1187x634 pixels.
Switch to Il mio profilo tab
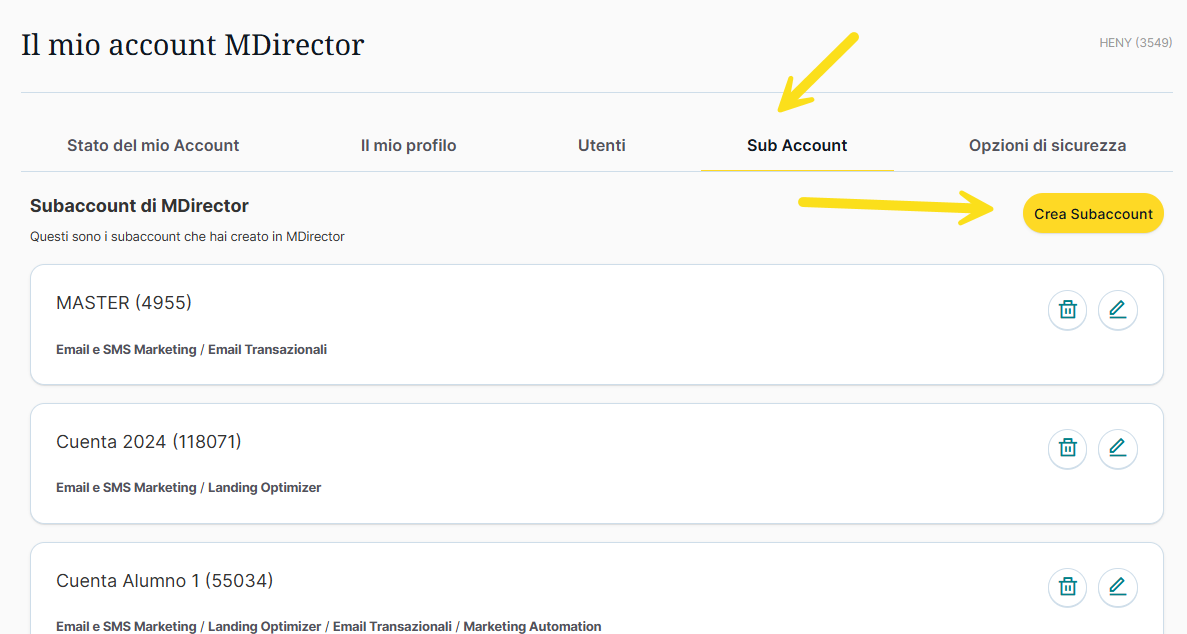(408, 146)
